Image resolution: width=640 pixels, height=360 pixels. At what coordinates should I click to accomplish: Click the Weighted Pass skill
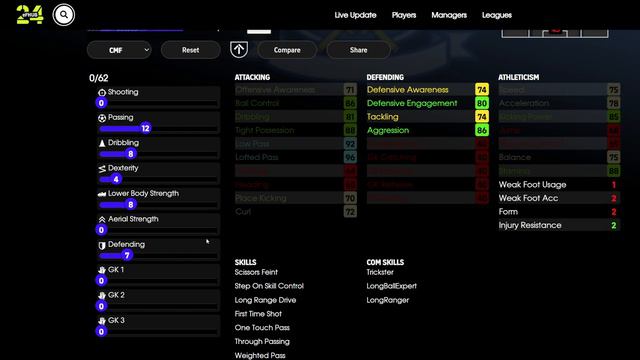pos(260,356)
